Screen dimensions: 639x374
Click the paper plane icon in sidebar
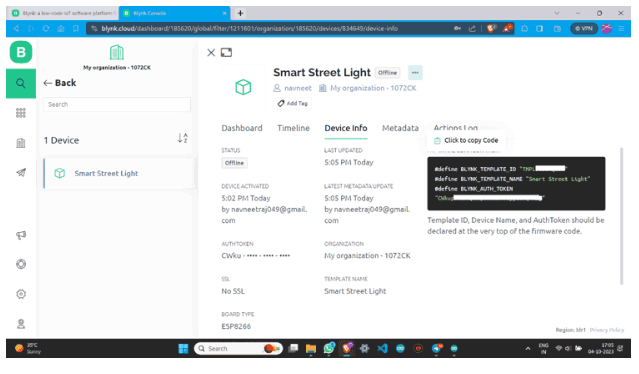[x=21, y=173]
